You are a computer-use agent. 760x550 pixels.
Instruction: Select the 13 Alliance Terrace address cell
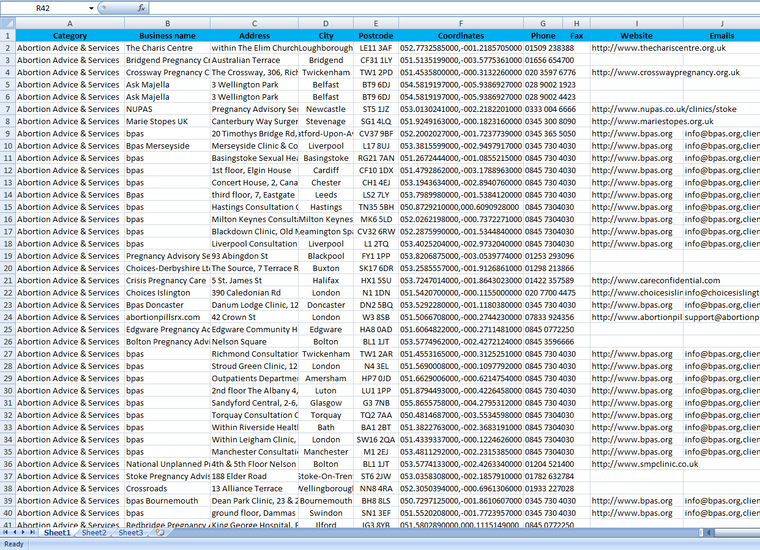254,488
